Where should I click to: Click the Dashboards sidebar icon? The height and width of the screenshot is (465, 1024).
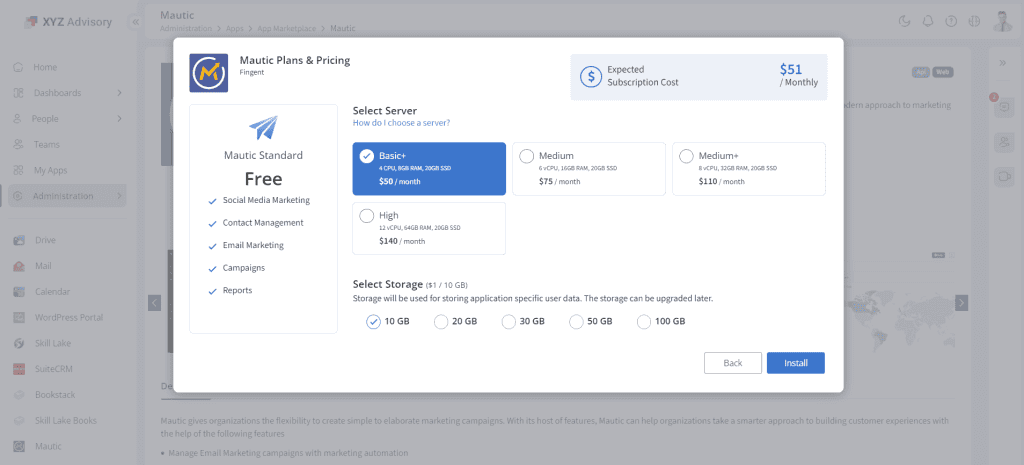pyautogui.click(x=18, y=93)
